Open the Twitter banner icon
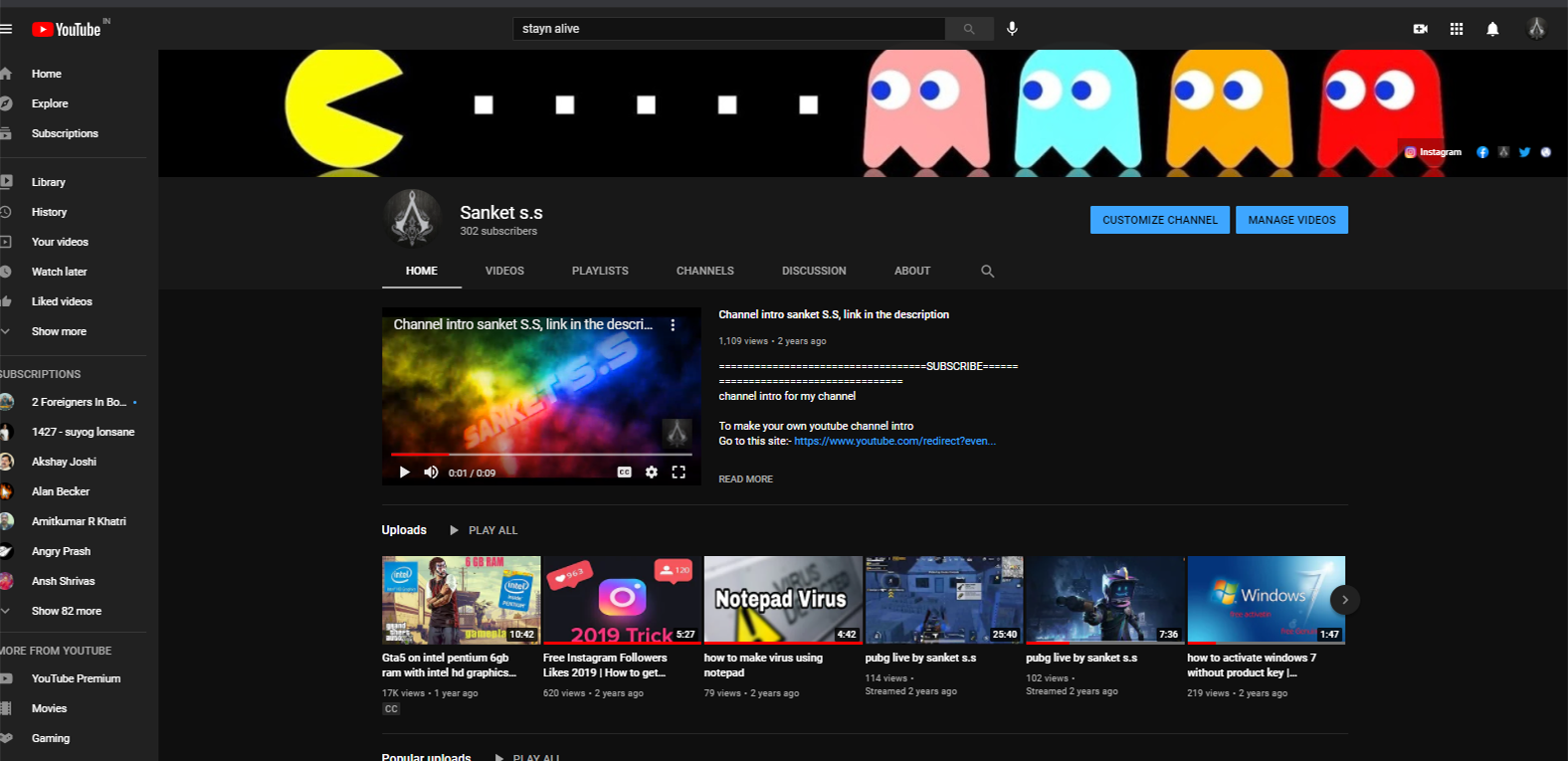Screen dimensions: 1568x761 (1524, 152)
